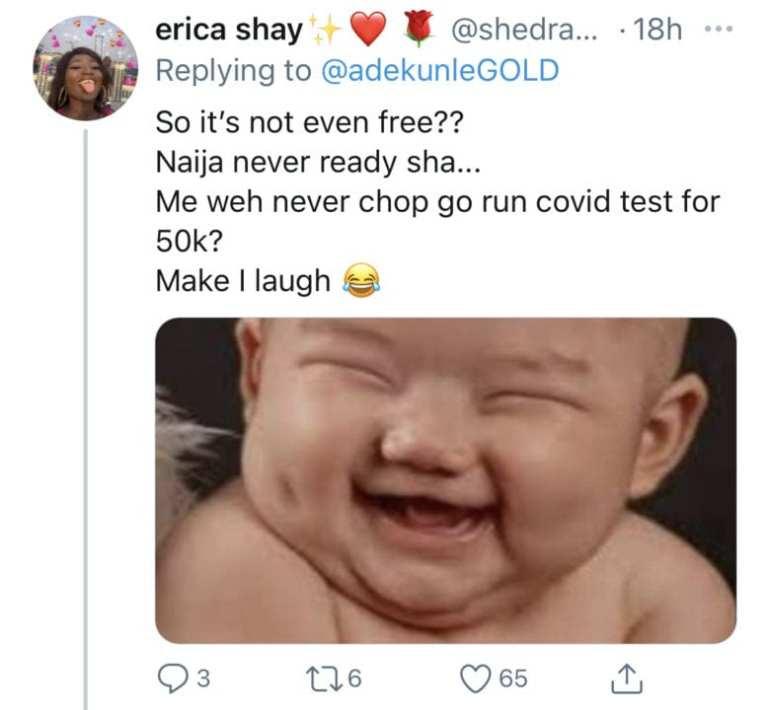The width and height of the screenshot is (770, 710).
Task: Click the 18h timestamp
Action: (658, 30)
